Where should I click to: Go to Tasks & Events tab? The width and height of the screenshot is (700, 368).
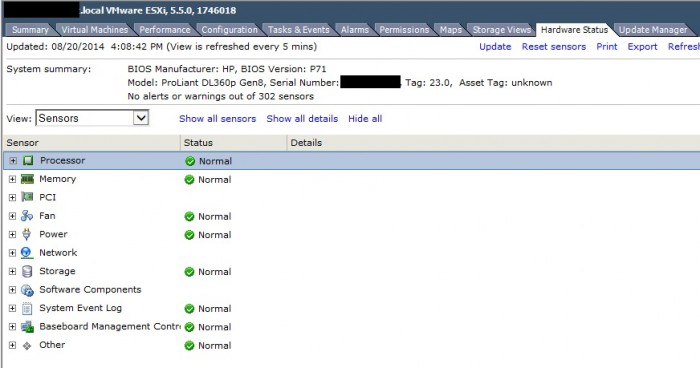click(x=299, y=30)
